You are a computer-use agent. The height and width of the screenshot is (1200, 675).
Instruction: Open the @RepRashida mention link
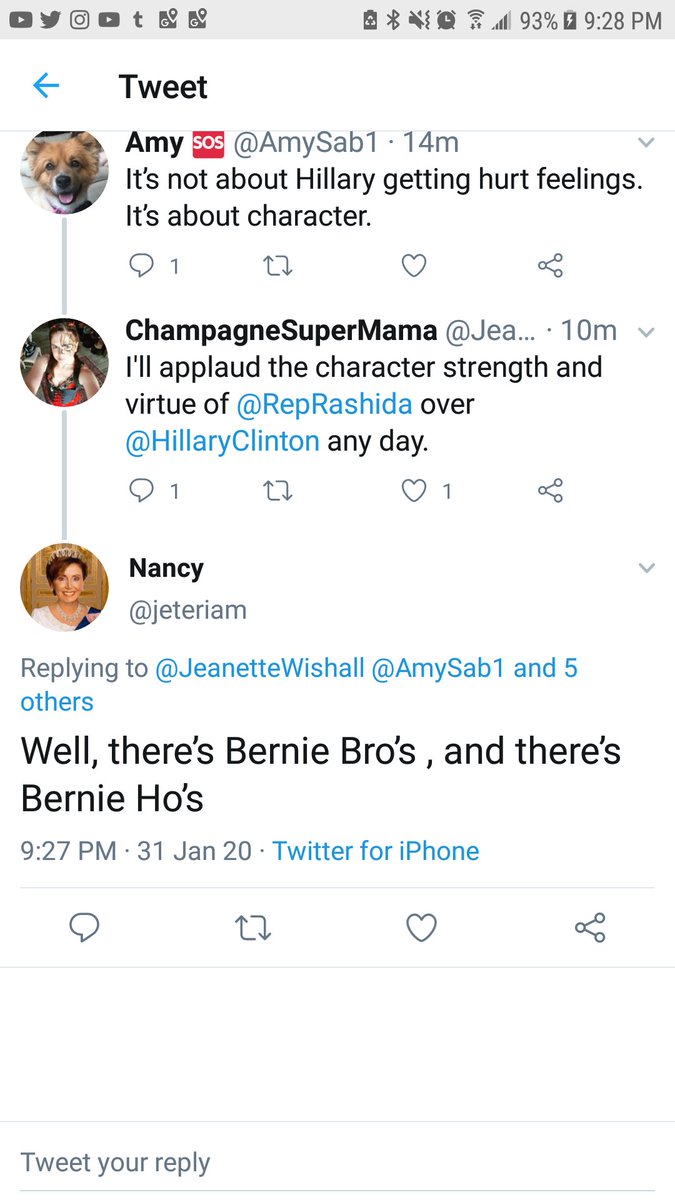pyautogui.click(x=325, y=404)
